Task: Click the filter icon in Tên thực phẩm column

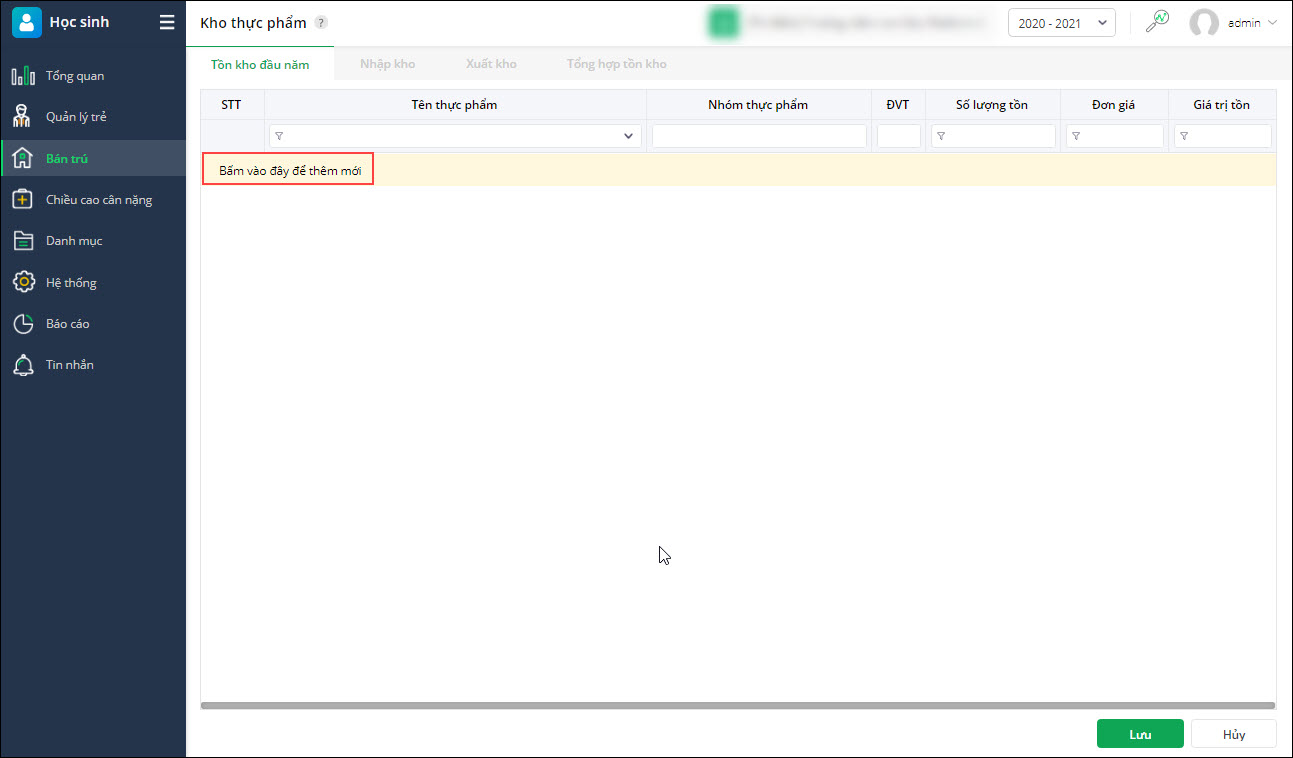Action: click(279, 136)
